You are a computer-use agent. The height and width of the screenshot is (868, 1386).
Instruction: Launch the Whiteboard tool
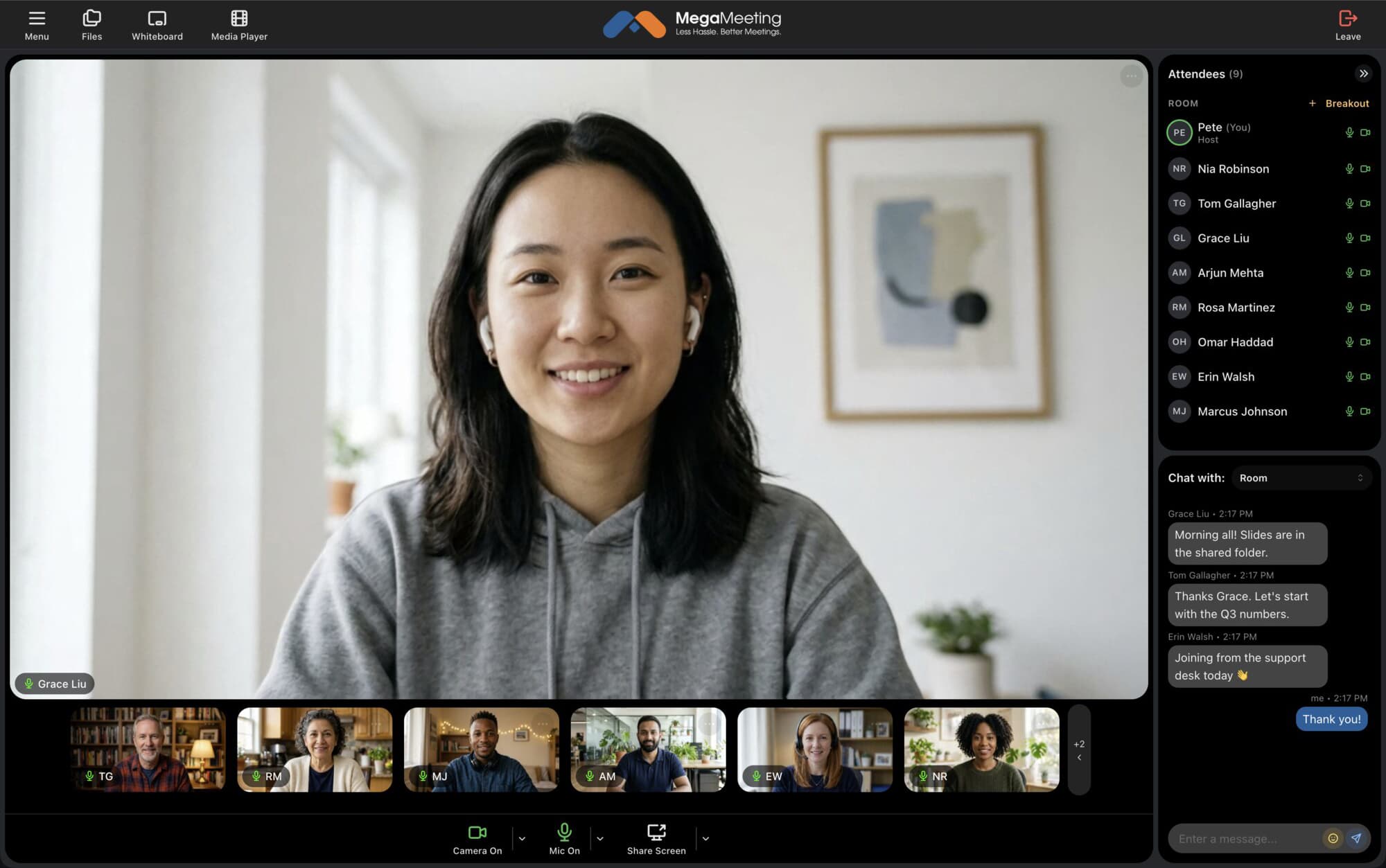[157, 25]
